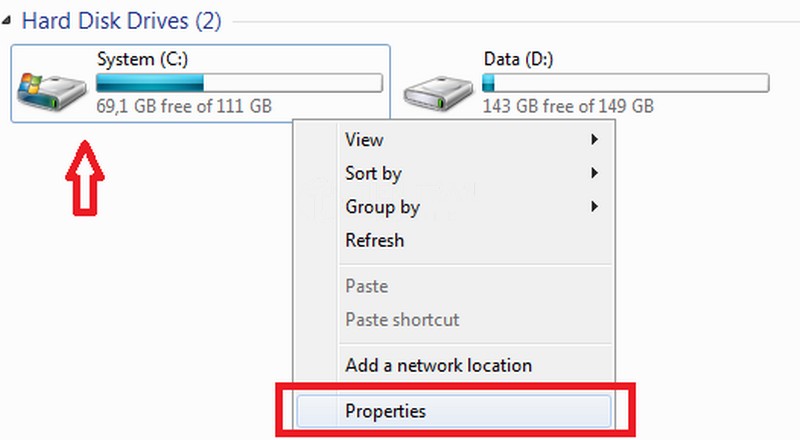Click the 143 GB free of 149 GB text
800x440 pixels.
tap(568, 105)
